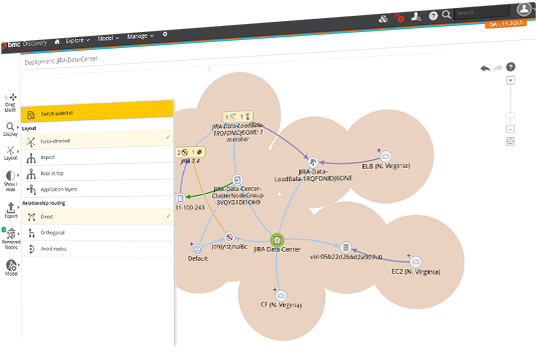Viewport: 536px width, 364px height.
Task: Click the BMC Discovery logo
Action: (x=24, y=44)
